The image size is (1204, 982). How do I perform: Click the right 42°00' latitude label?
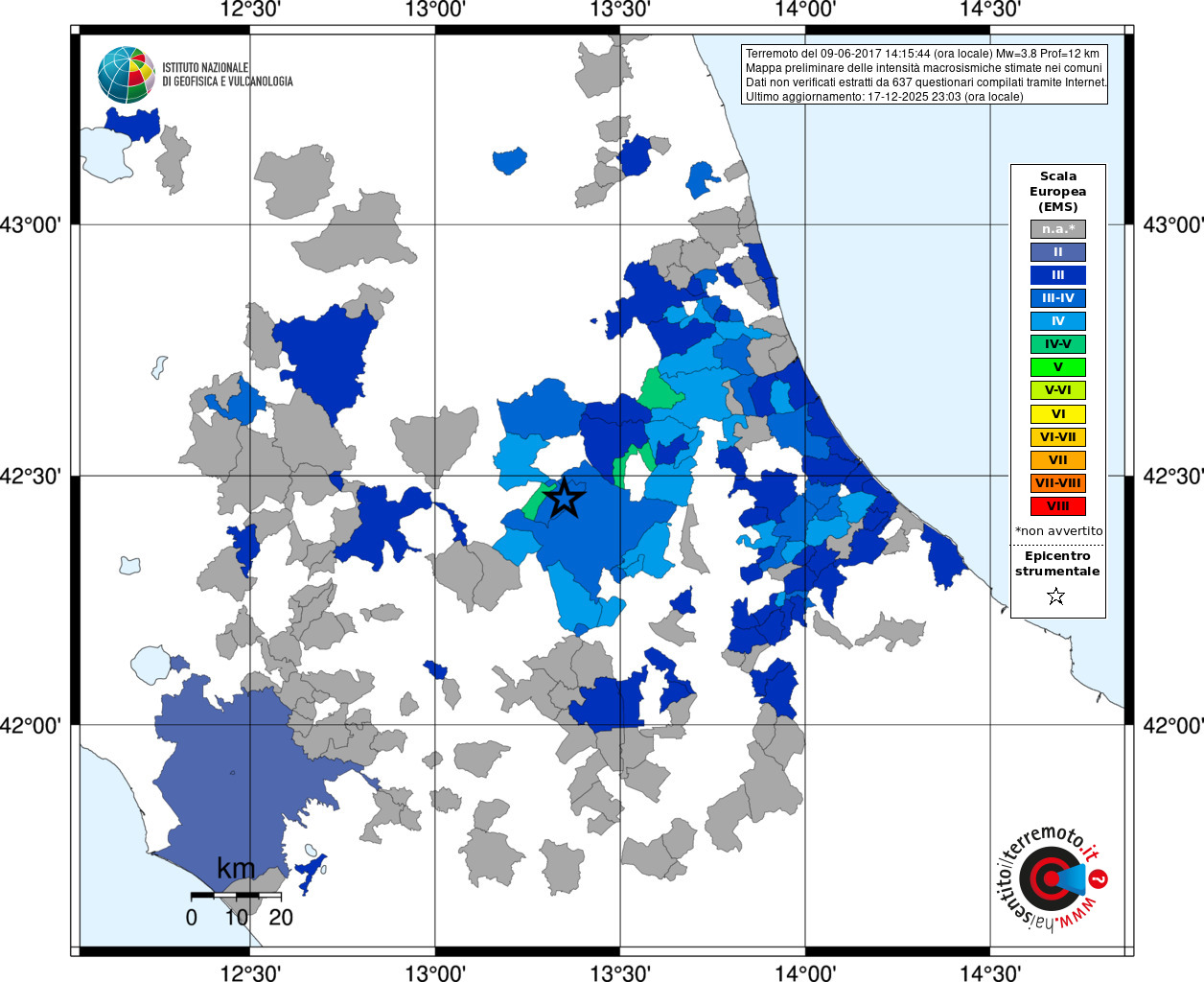pyautogui.click(x=1173, y=726)
